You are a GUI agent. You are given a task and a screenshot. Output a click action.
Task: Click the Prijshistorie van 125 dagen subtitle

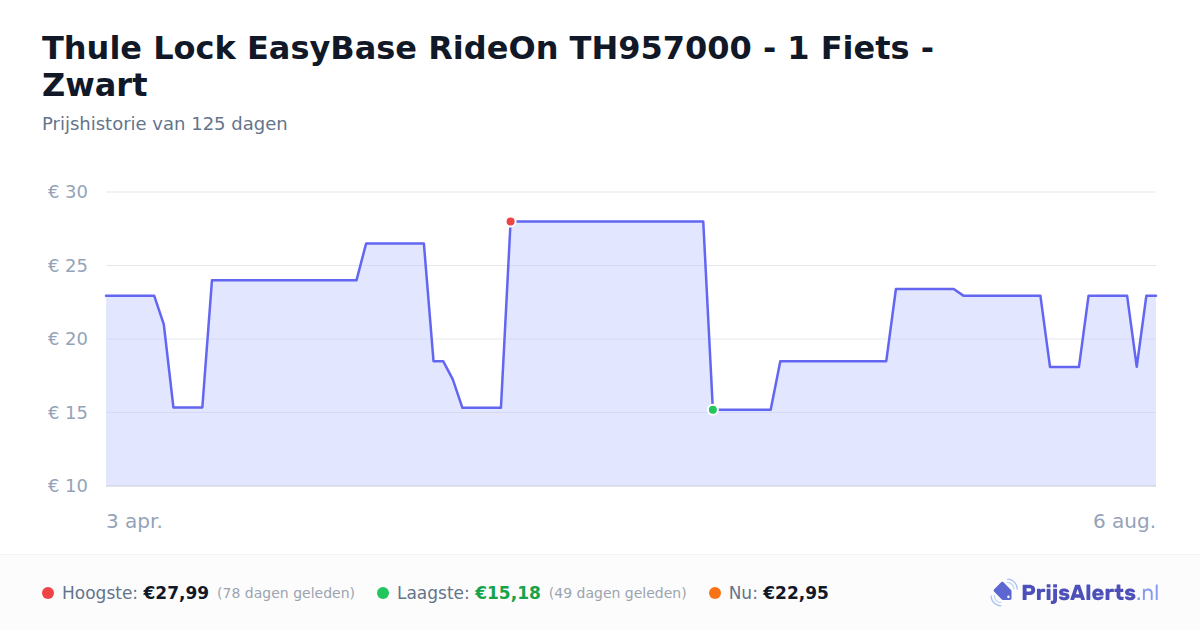165,124
